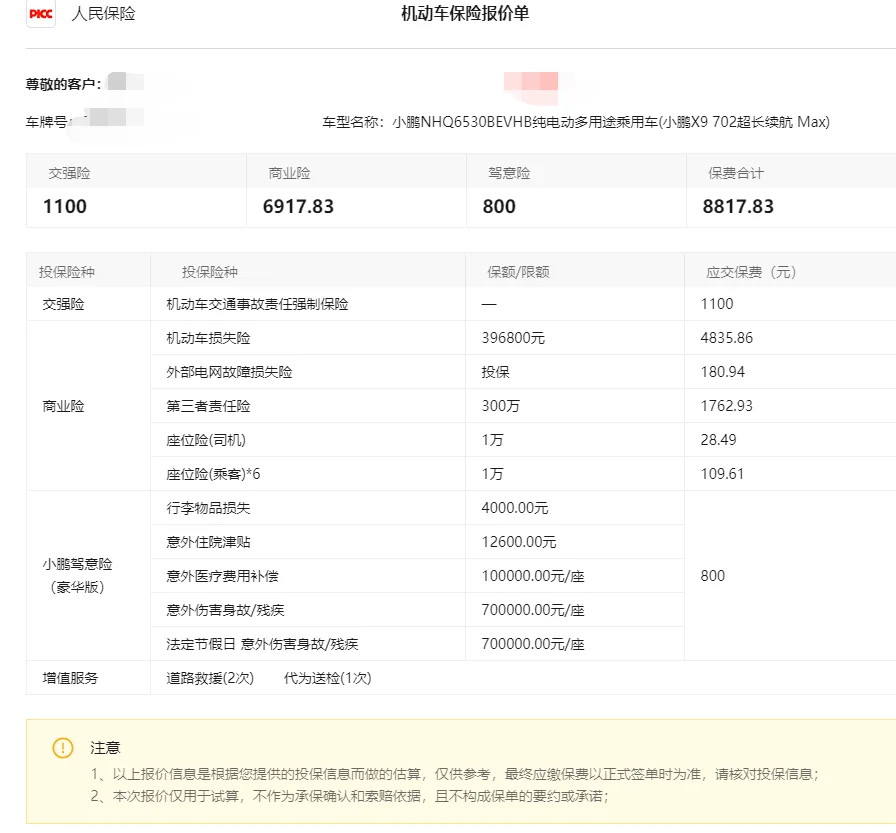Click the 交强险 label in the summary card

tap(69, 173)
